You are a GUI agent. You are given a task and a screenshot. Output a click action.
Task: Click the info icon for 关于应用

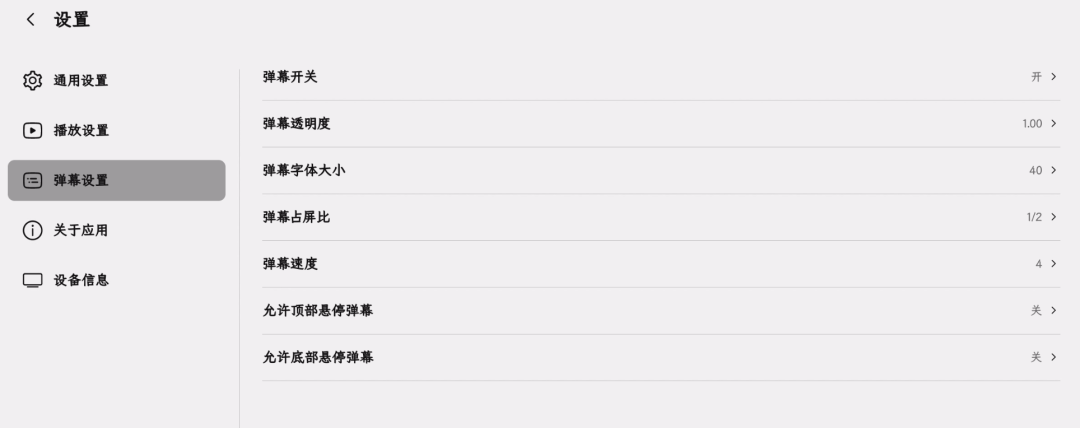(x=33, y=230)
